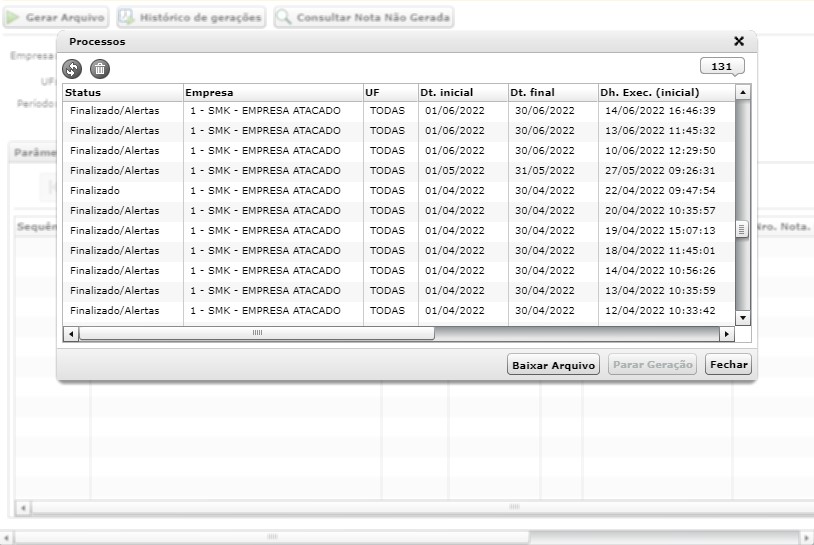Select row executed 19/04/2022 15:07:13

coord(399,230)
